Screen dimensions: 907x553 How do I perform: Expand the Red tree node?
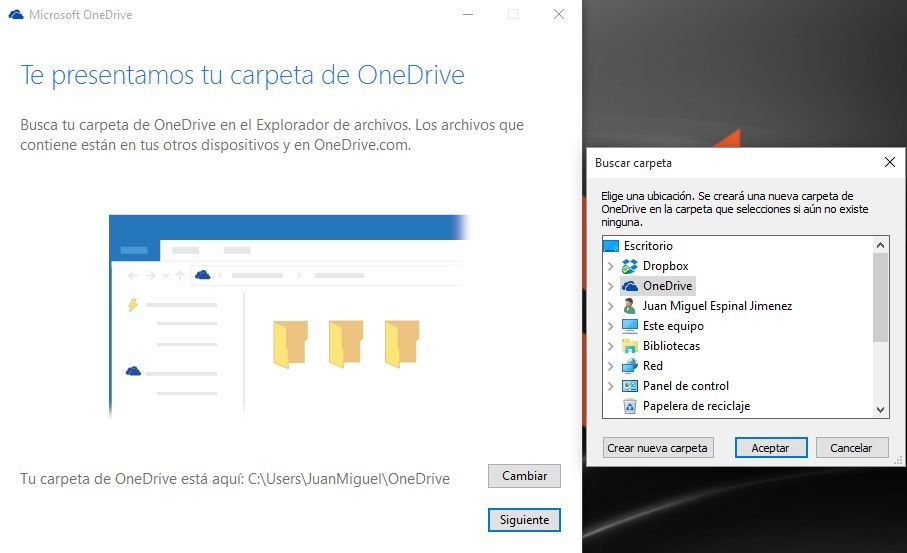pos(610,366)
